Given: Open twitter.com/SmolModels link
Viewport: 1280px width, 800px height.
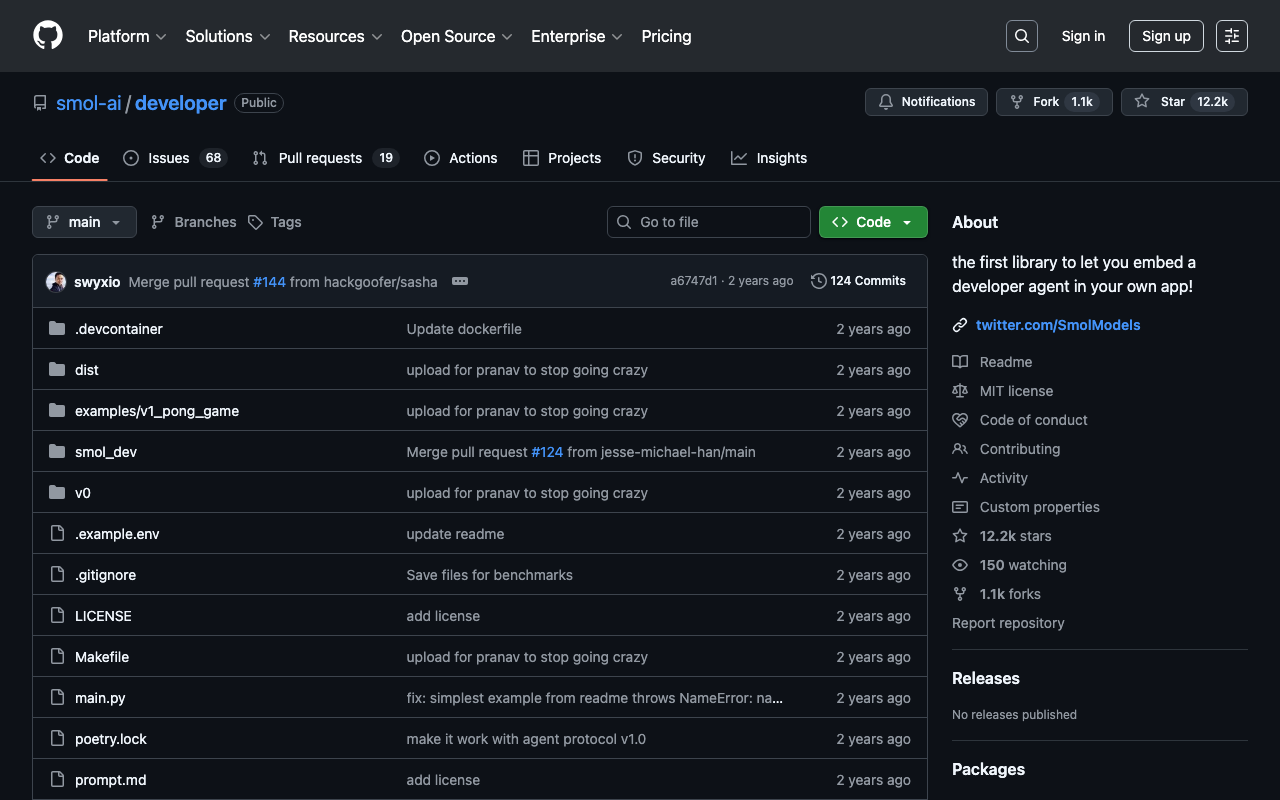Looking at the screenshot, I should pos(1058,325).
